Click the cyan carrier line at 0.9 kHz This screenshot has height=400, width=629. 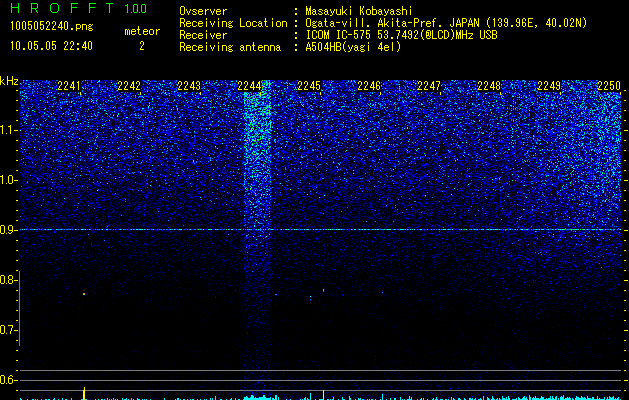tap(320, 229)
